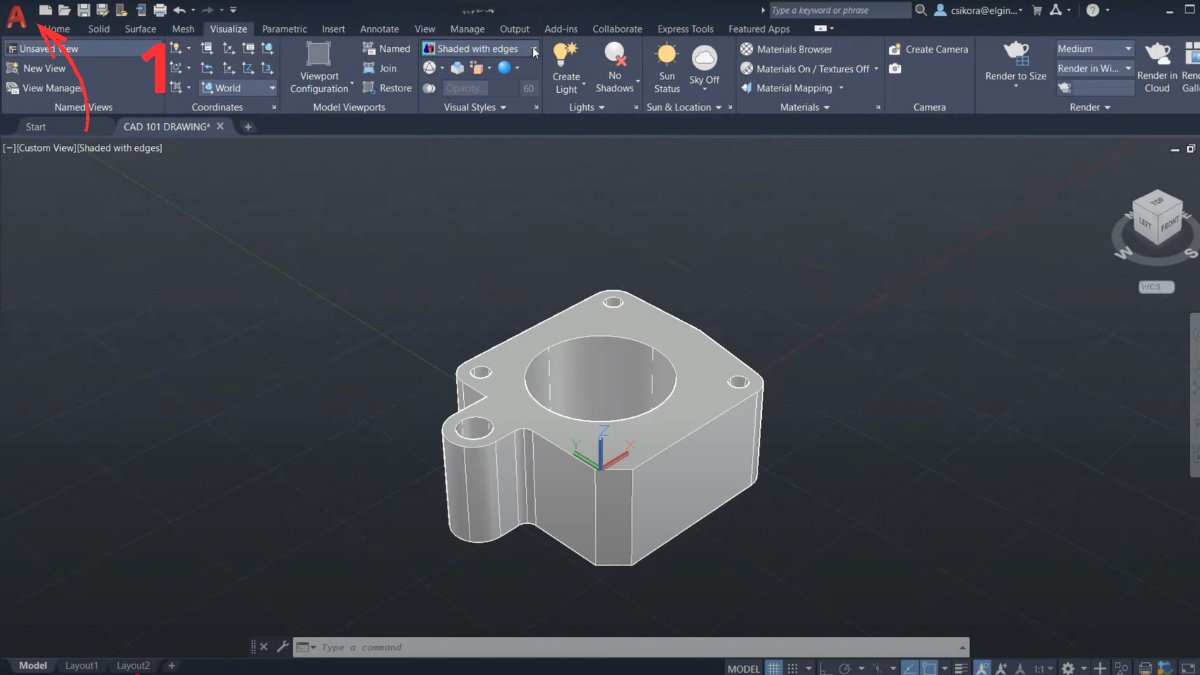Open the World coordinate system dropdown
This screenshot has width=1200, height=675.
(270, 88)
